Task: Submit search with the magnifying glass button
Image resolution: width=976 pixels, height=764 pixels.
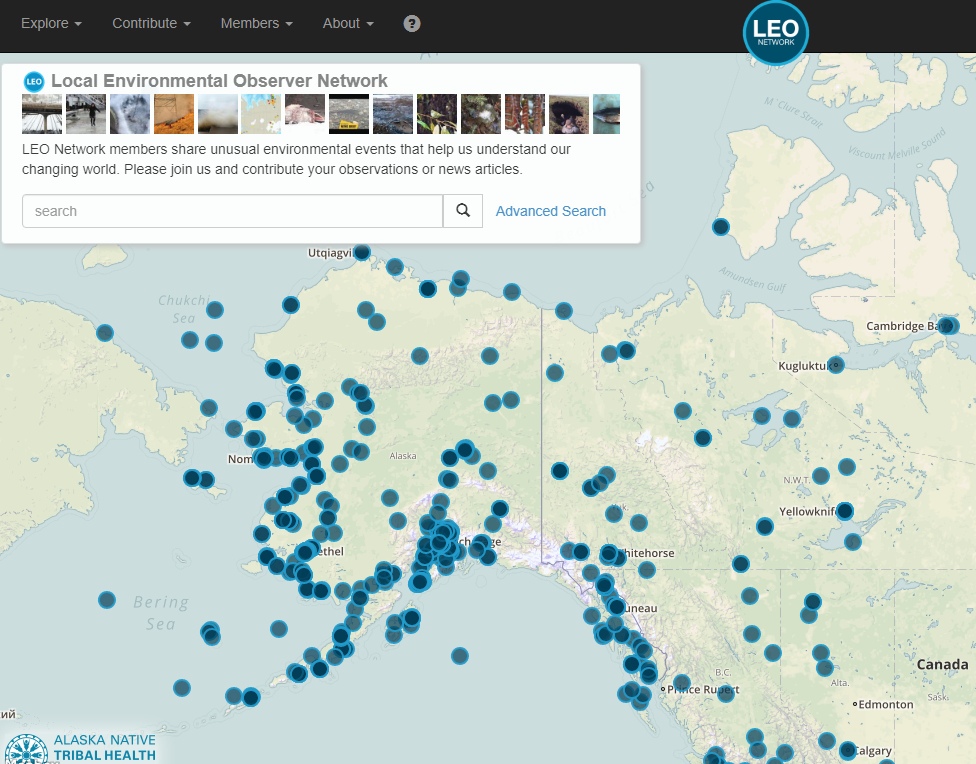Action: [462, 210]
